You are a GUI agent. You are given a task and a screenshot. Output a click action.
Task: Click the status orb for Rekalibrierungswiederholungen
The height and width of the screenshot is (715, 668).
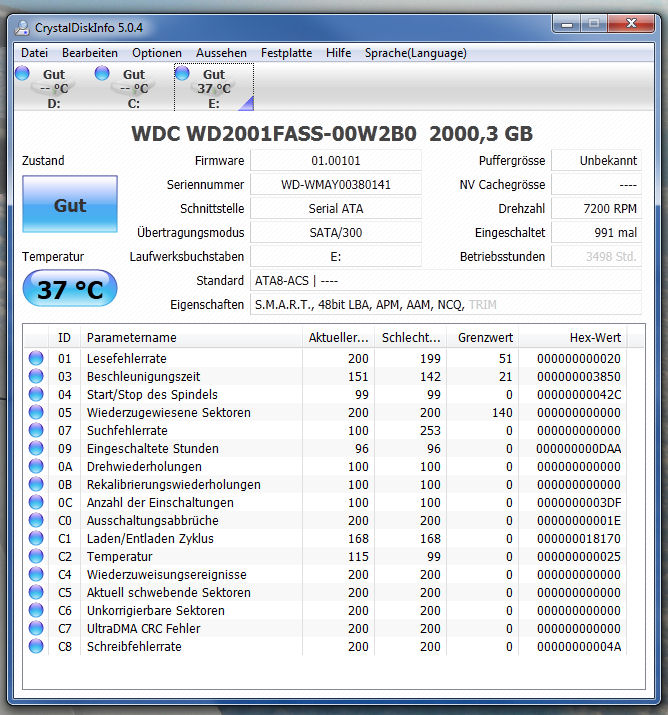(36, 484)
